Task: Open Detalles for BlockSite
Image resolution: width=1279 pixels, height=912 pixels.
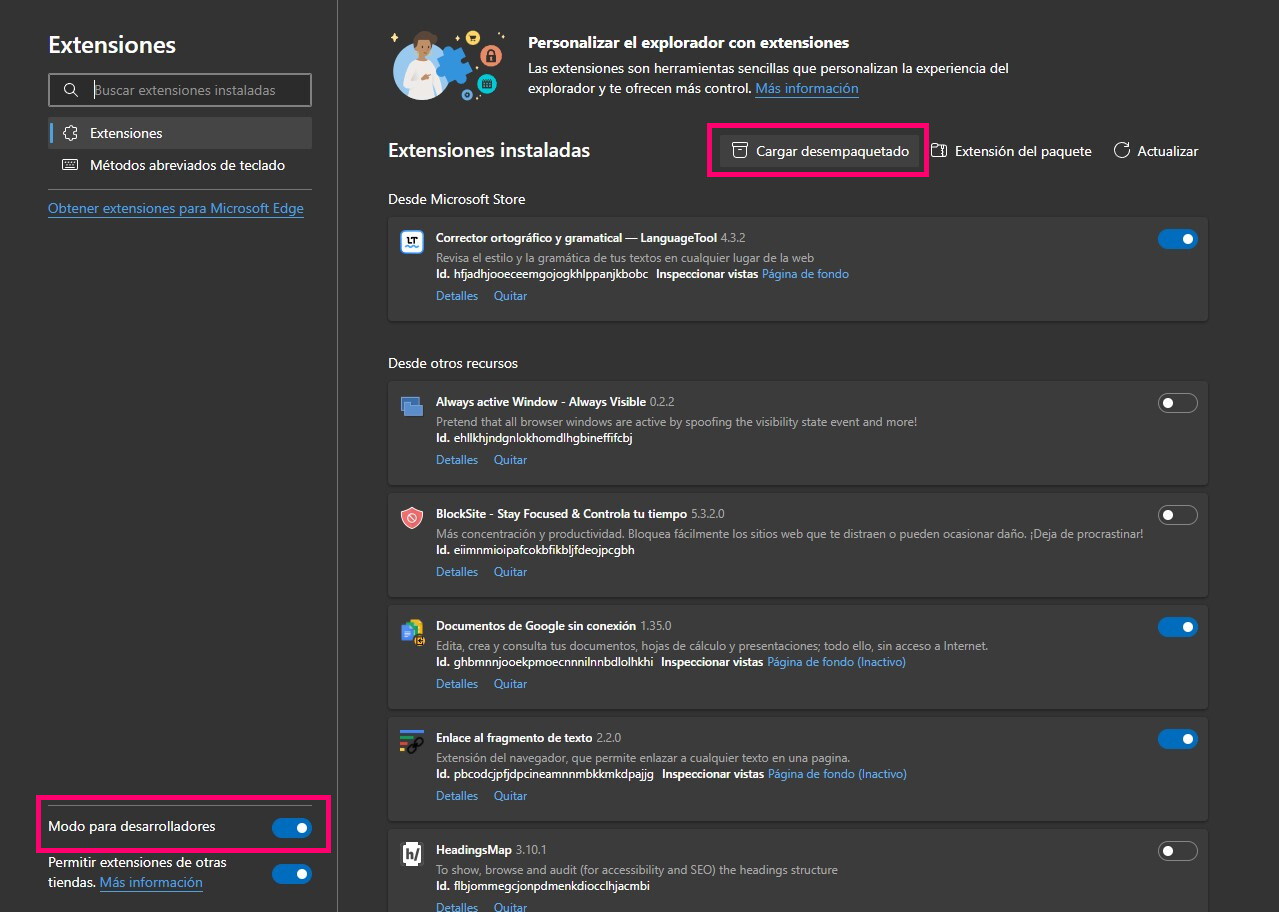Action: [456, 571]
